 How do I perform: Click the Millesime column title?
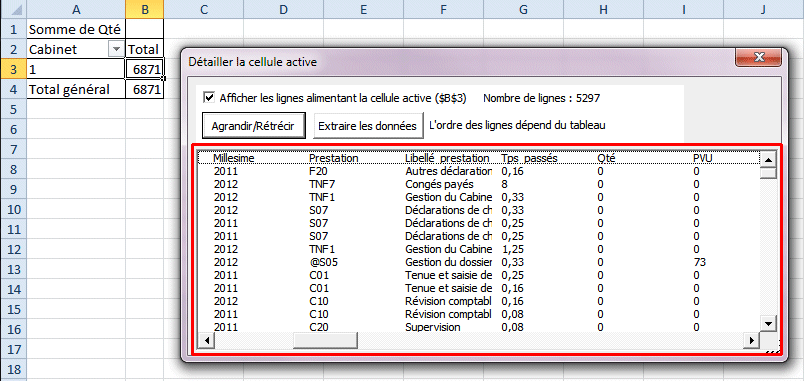tap(234, 158)
